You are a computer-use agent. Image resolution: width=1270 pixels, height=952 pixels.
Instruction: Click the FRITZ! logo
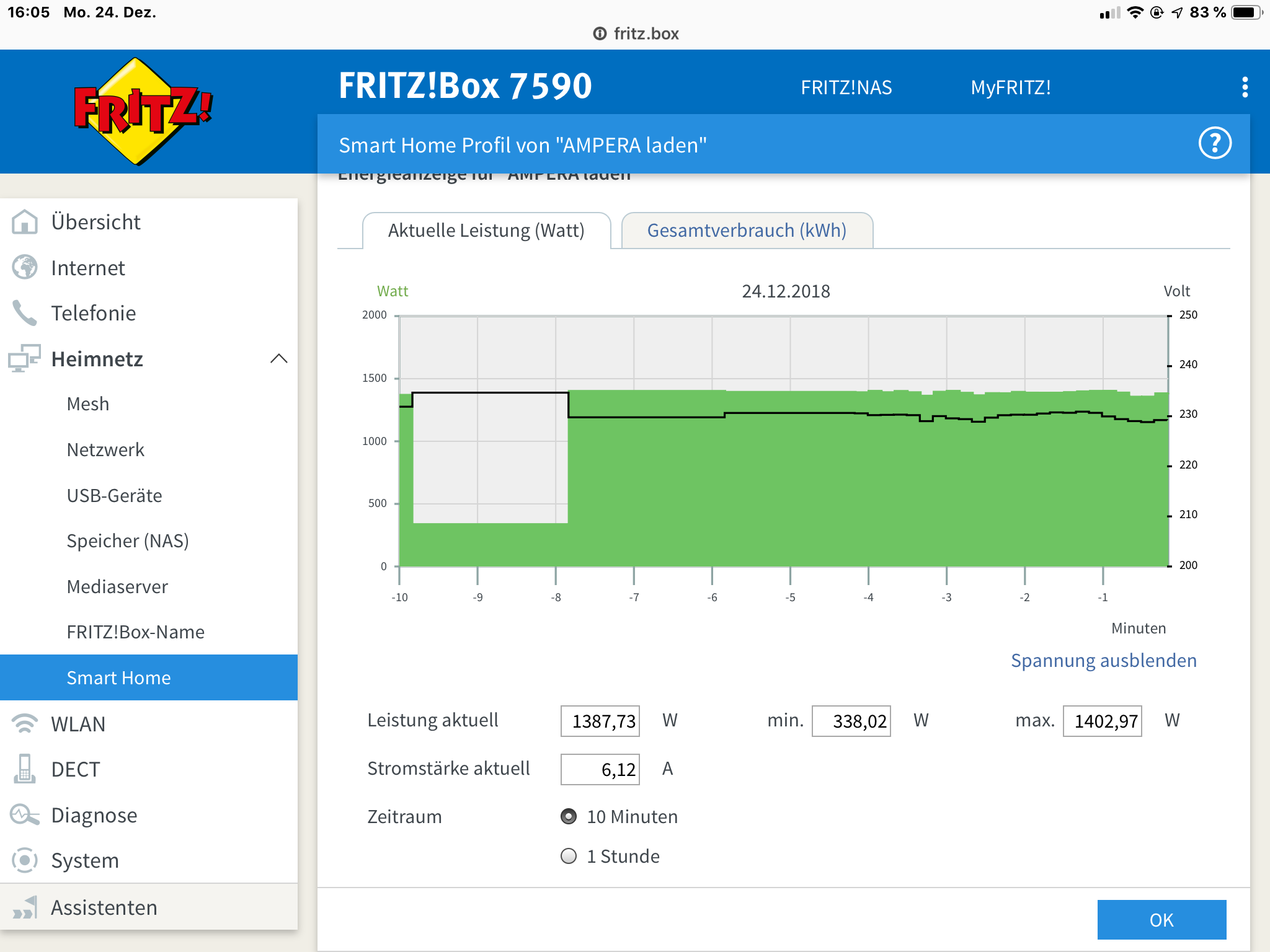pyautogui.click(x=144, y=112)
